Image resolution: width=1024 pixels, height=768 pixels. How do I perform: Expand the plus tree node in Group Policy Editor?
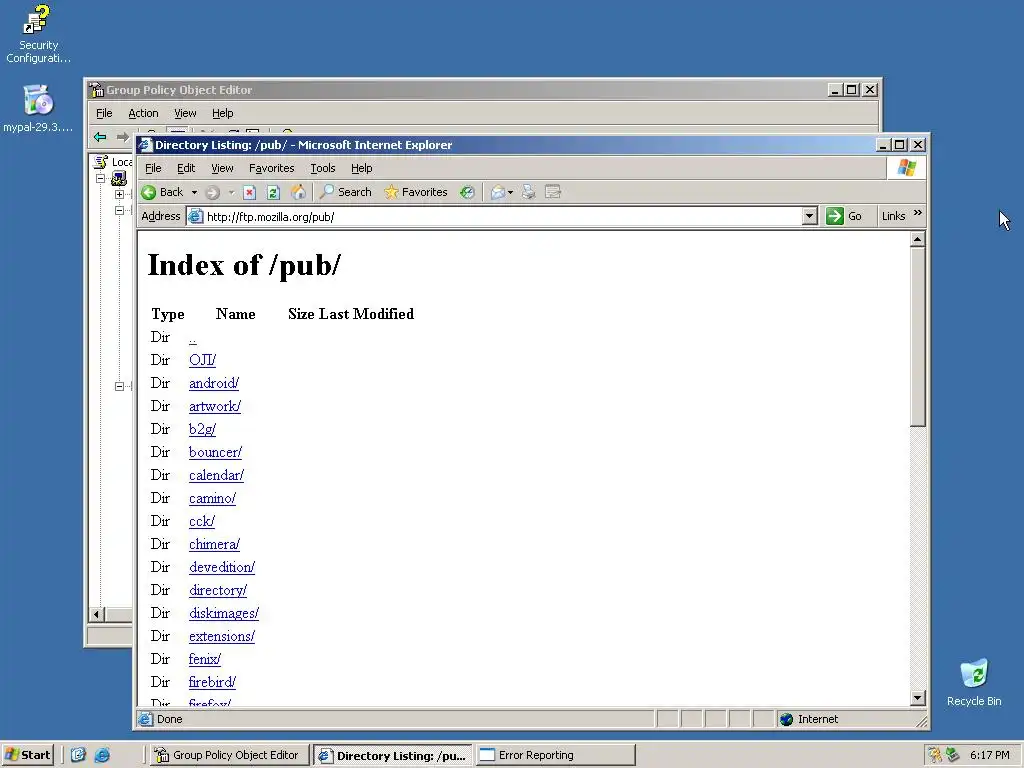(119, 195)
